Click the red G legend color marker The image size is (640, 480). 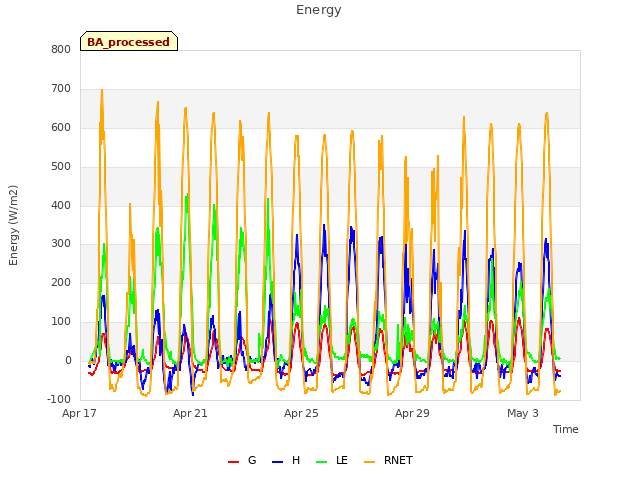click(x=233, y=462)
